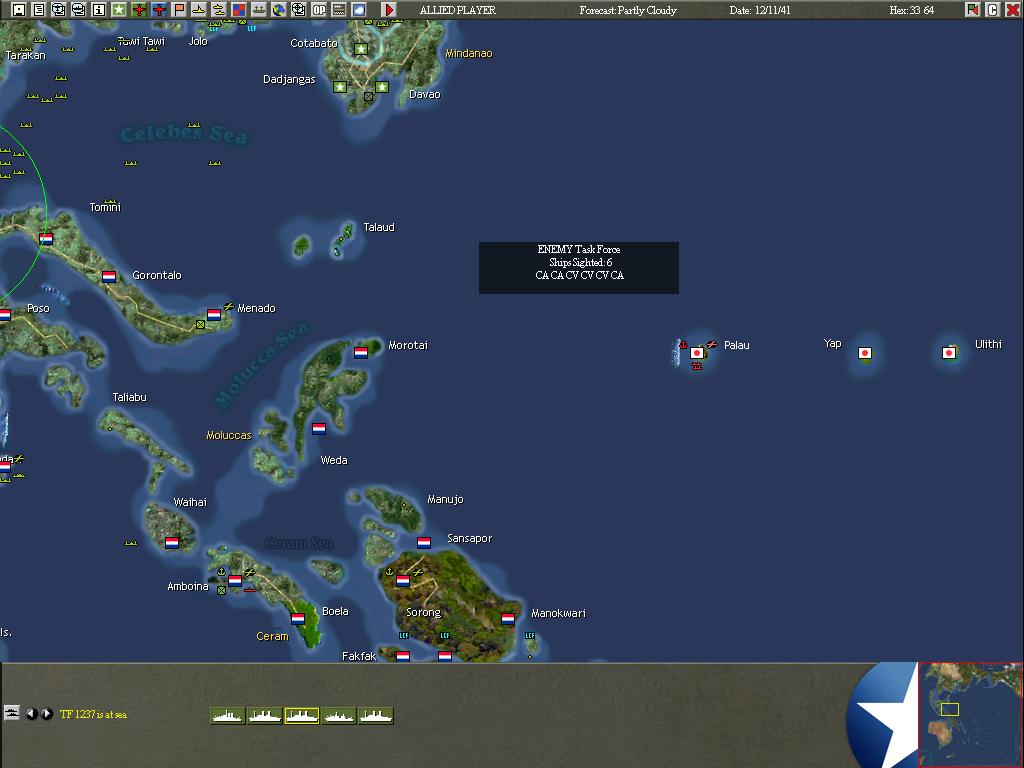
Task: Select the first ship silhouette in the bottom panel
Action: coord(228,716)
